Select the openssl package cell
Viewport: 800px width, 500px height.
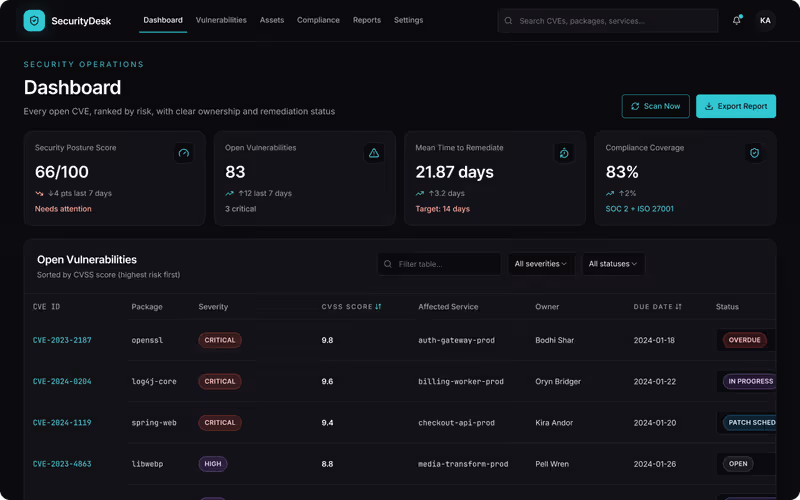coord(147,340)
